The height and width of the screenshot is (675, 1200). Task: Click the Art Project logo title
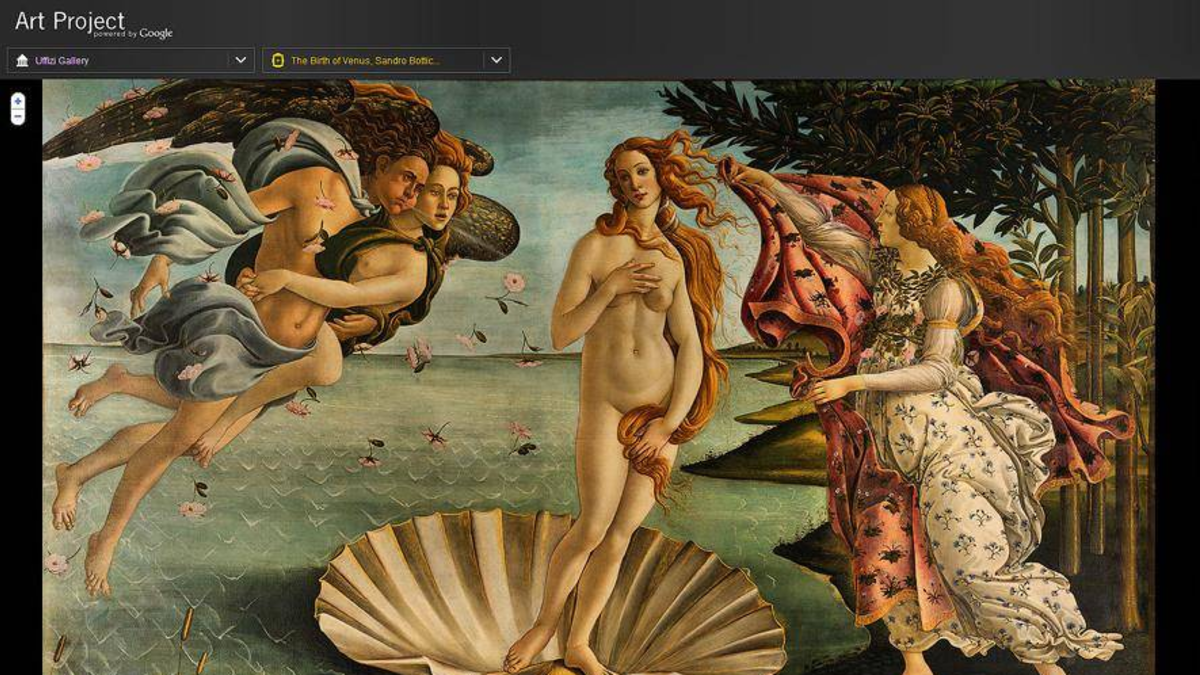coord(70,20)
